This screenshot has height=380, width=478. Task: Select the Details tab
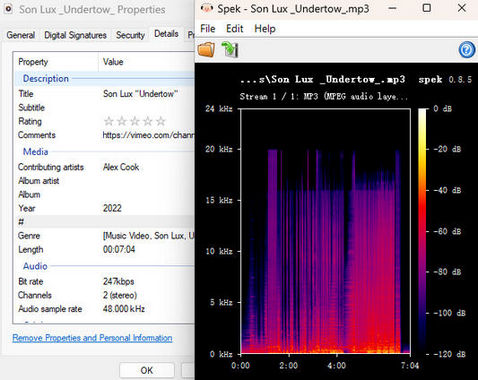coord(166,34)
